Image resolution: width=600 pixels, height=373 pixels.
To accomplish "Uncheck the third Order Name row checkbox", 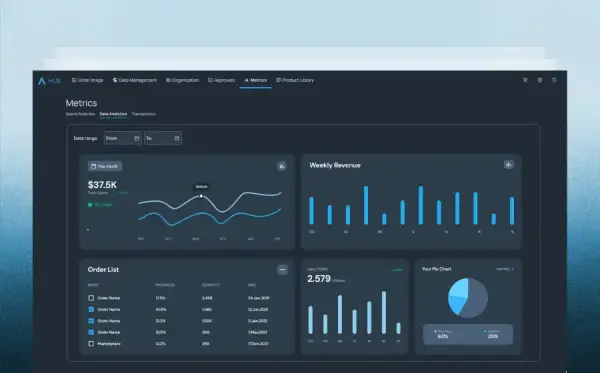I will [91, 321].
